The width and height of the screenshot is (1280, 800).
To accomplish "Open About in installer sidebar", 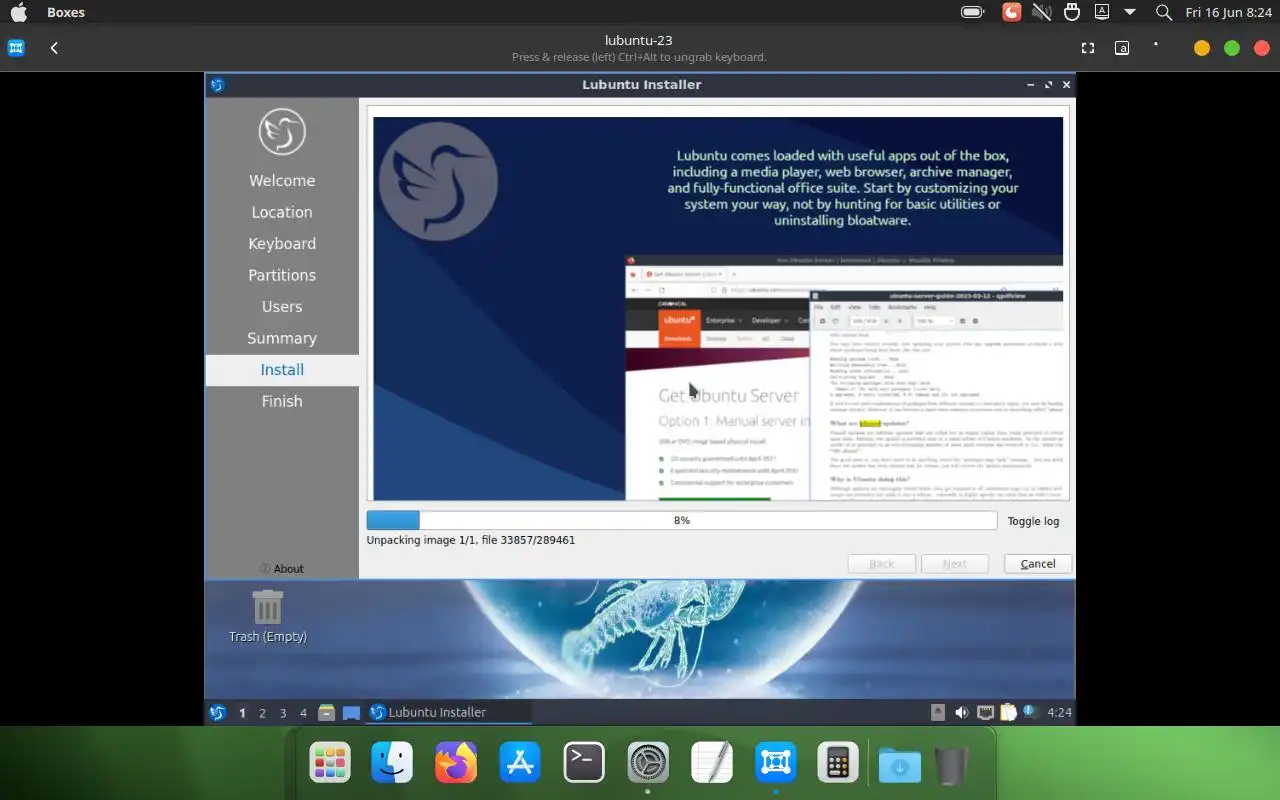I will (x=282, y=569).
